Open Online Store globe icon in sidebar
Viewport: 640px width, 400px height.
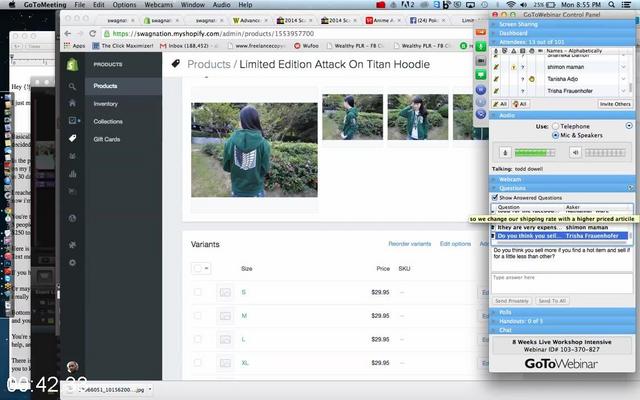72,218
